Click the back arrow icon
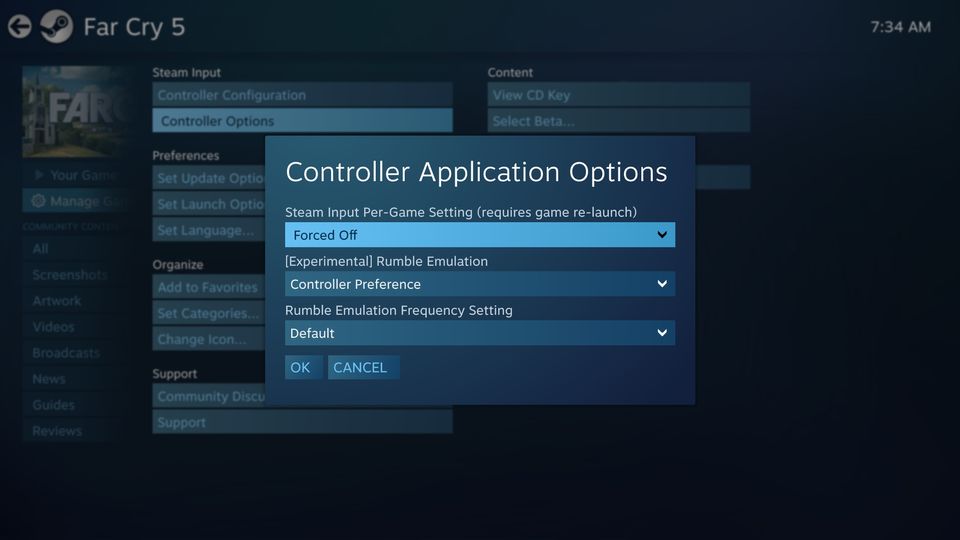The width and height of the screenshot is (960, 540). 19,27
